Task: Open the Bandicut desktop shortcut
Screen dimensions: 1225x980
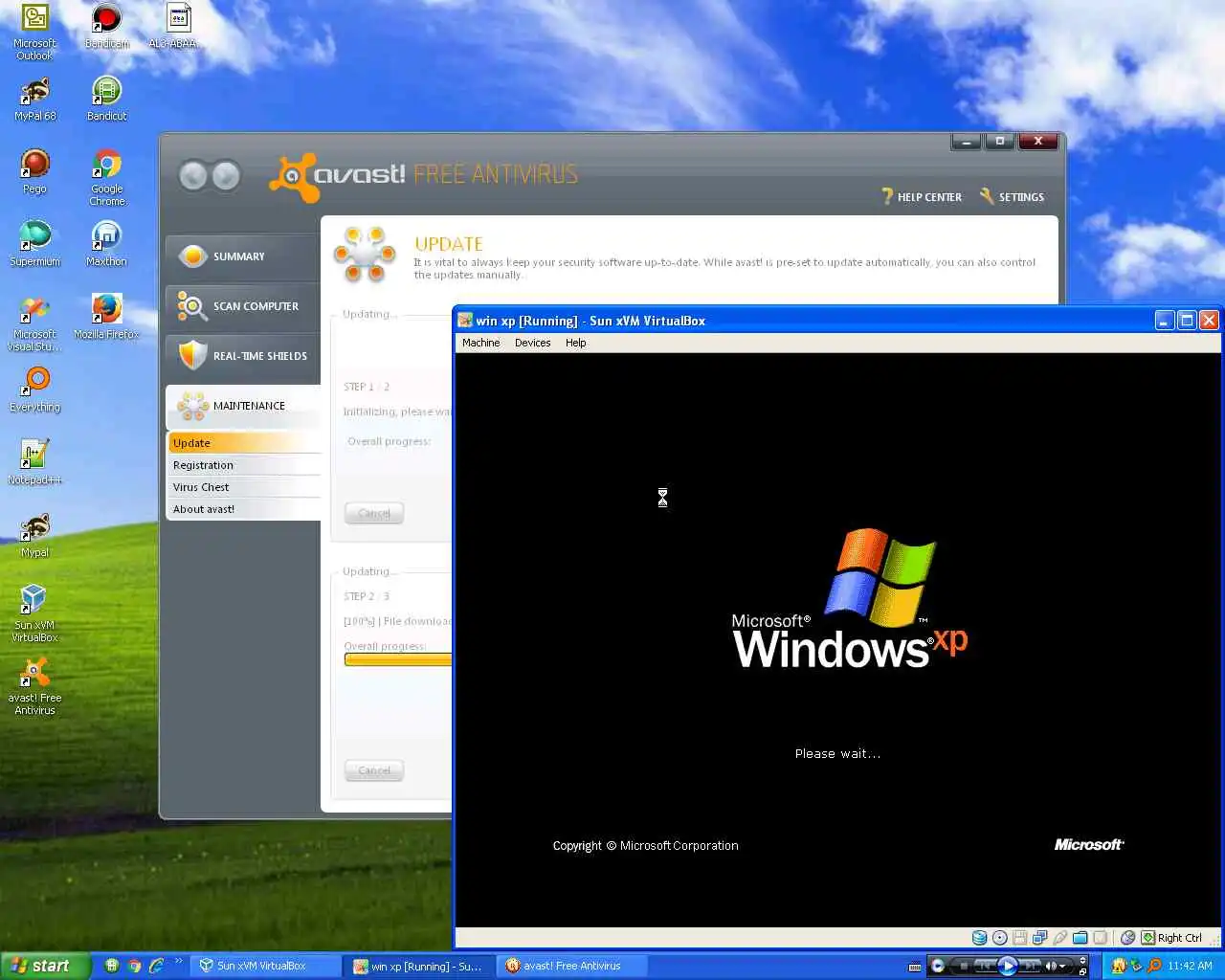Action: [x=106, y=99]
